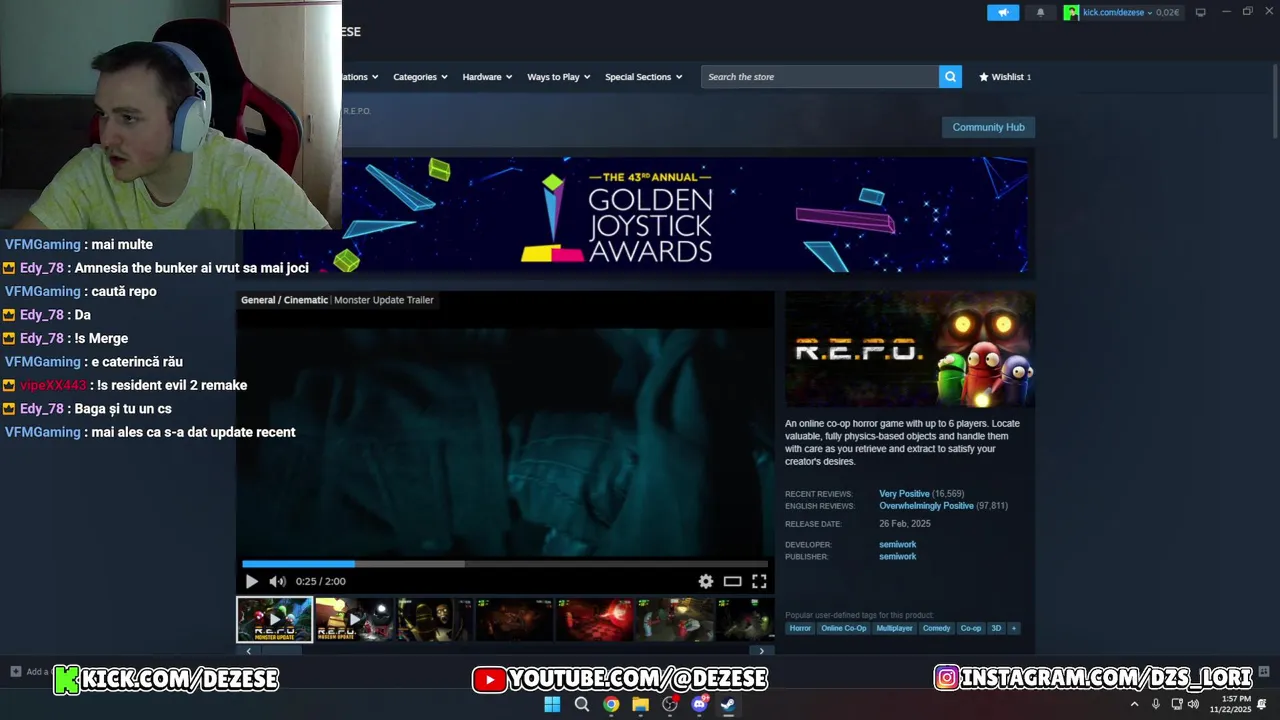Select the third media strip screenshot thumbnail
This screenshot has height=720, width=1280.
434,620
